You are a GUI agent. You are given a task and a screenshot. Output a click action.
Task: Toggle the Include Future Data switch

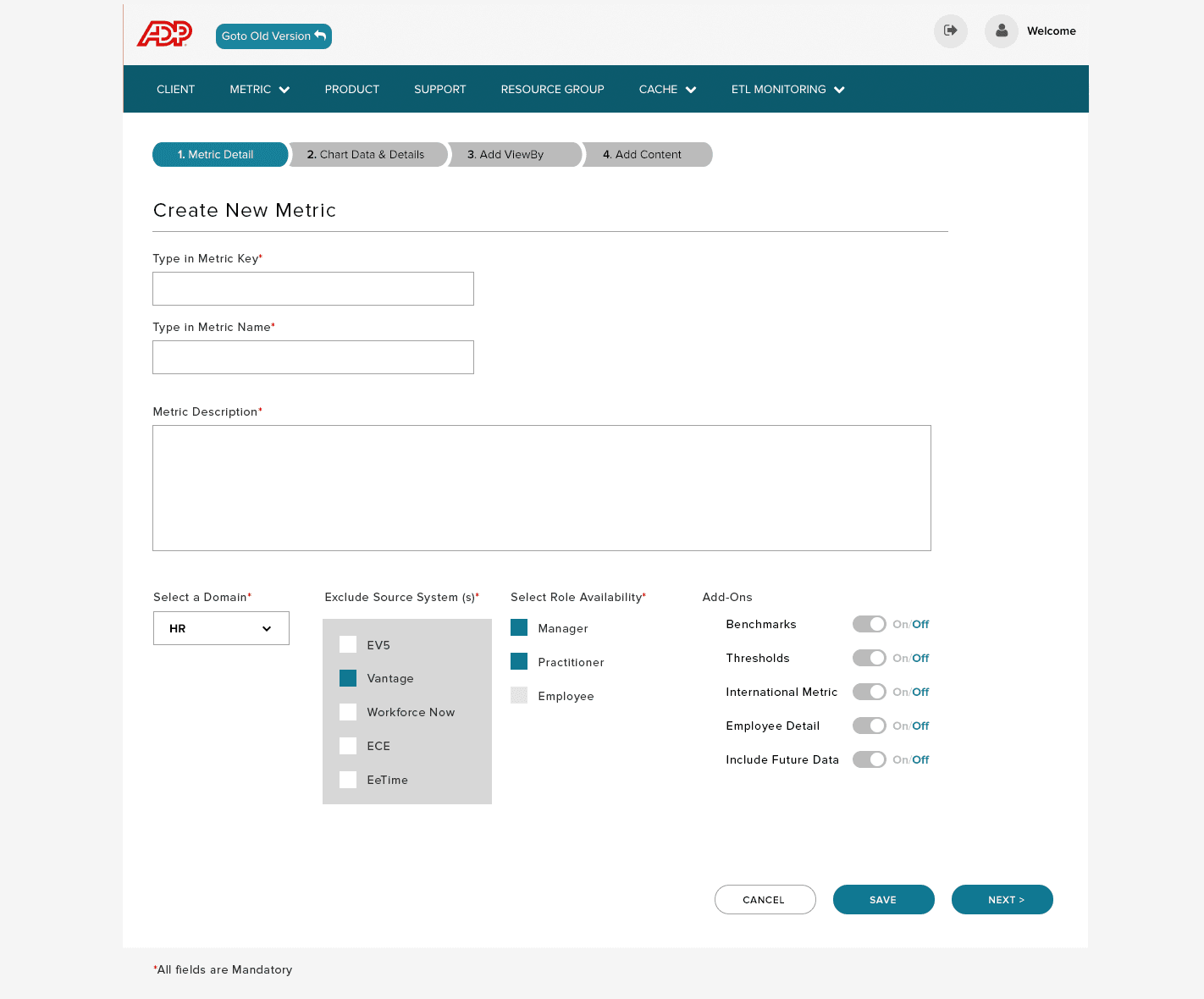(870, 759)
